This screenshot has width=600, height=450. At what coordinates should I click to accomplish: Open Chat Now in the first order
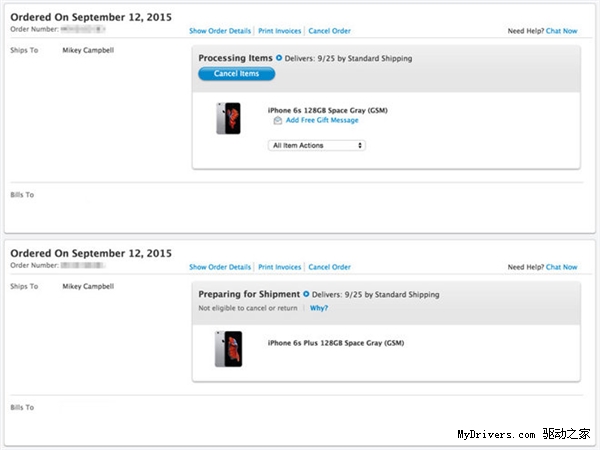(561, 31)
